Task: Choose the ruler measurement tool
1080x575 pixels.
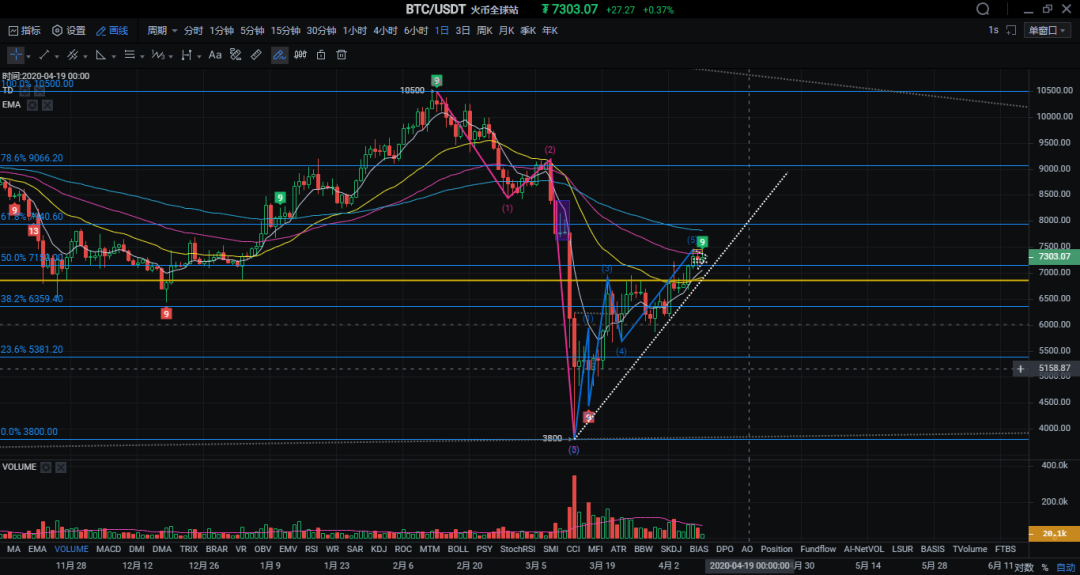Action: (256, 55)
